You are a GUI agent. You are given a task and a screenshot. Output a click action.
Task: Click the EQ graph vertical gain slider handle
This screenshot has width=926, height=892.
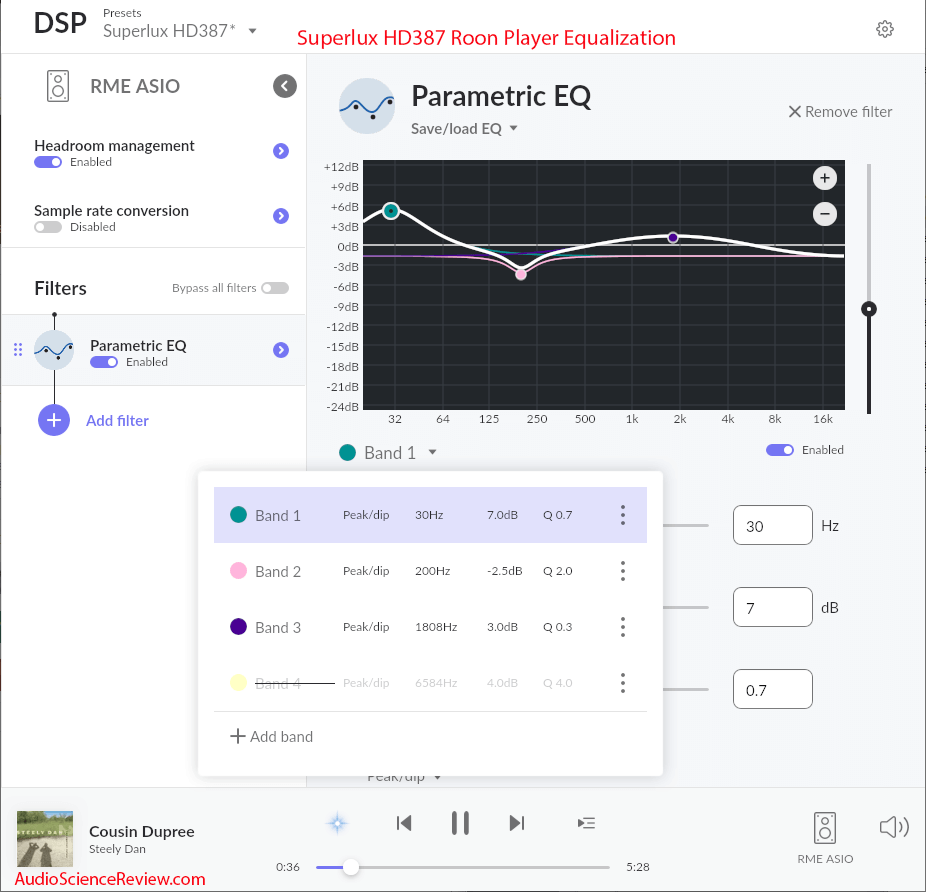click(869, 309)
